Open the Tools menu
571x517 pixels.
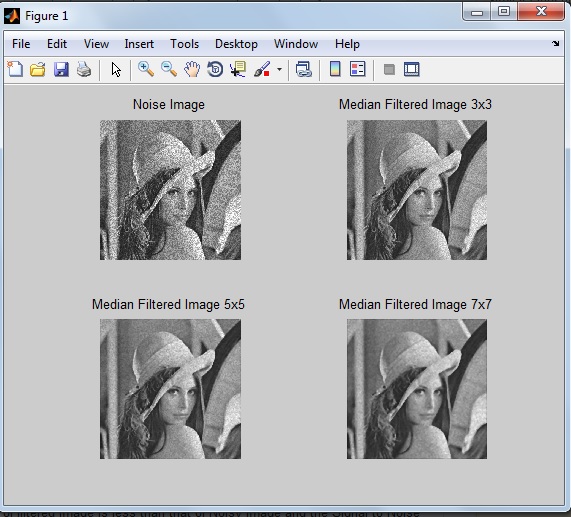(185, 44)
